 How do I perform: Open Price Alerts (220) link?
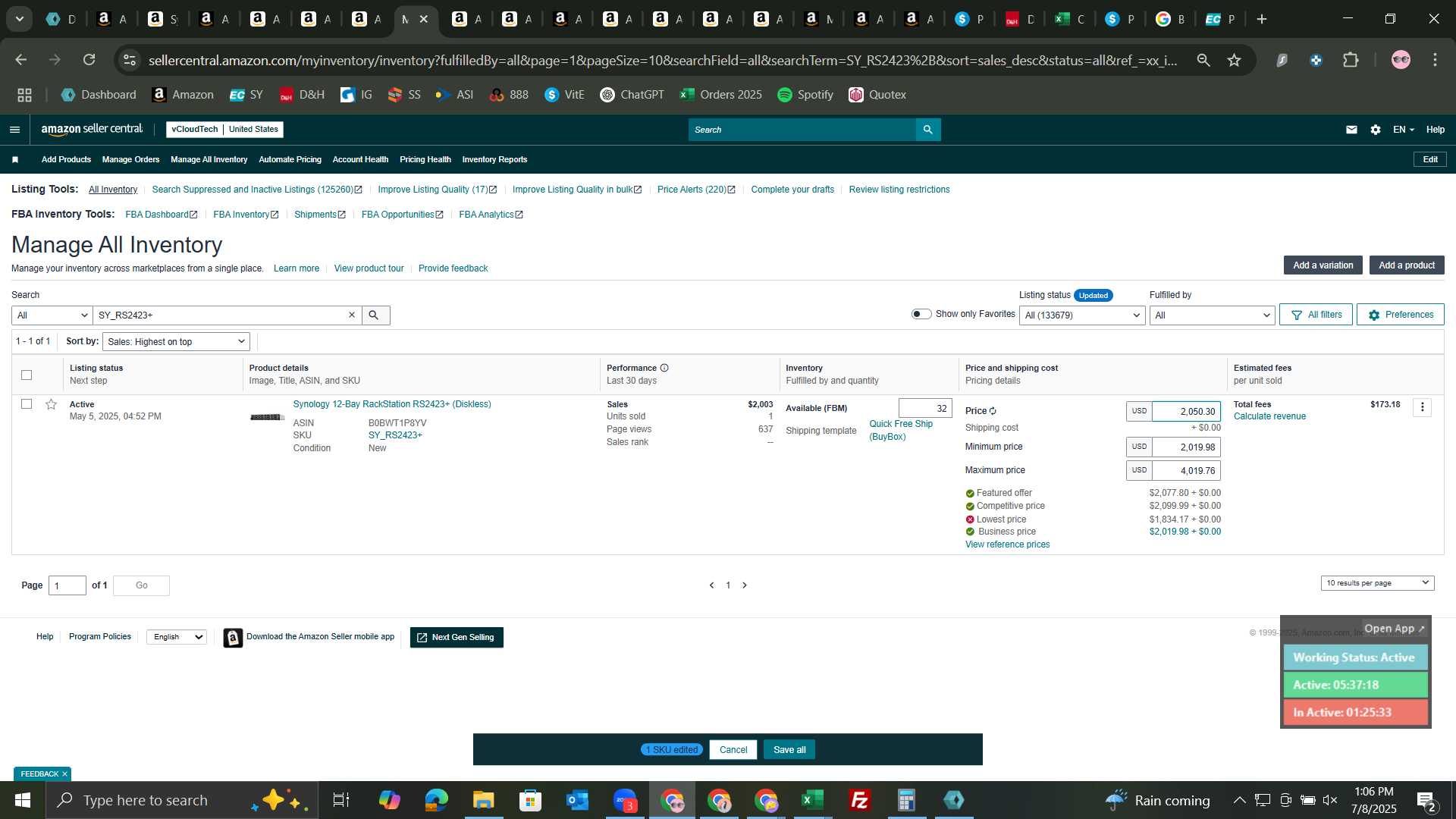coord(695,190)
